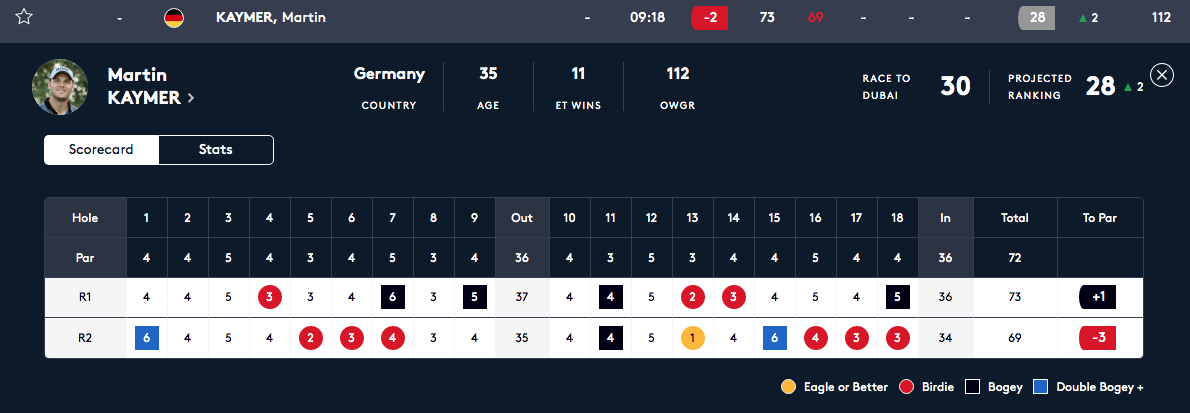1190x413 pixels.
Task: Favorite Martin Kaymer with the star icon
Action: (x=24, y=17)
